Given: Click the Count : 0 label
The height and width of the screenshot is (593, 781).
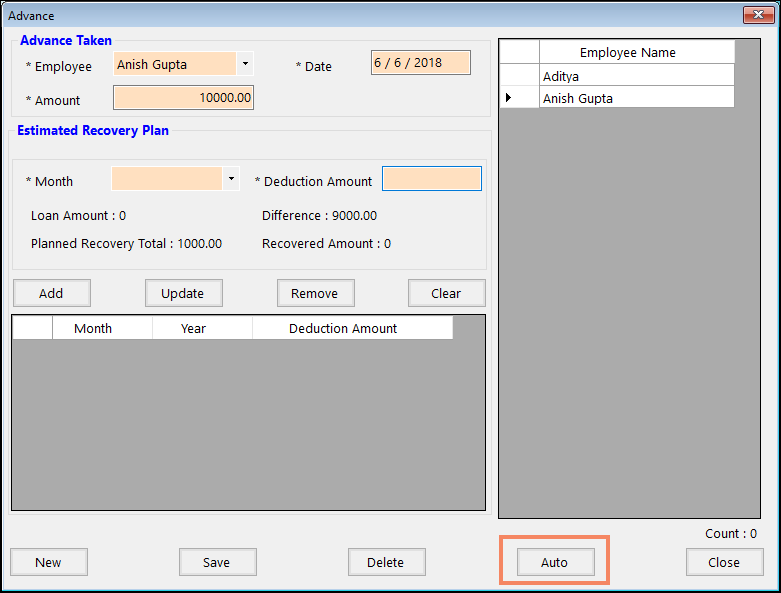Looking at the screenshot, I should coord(731,534).
